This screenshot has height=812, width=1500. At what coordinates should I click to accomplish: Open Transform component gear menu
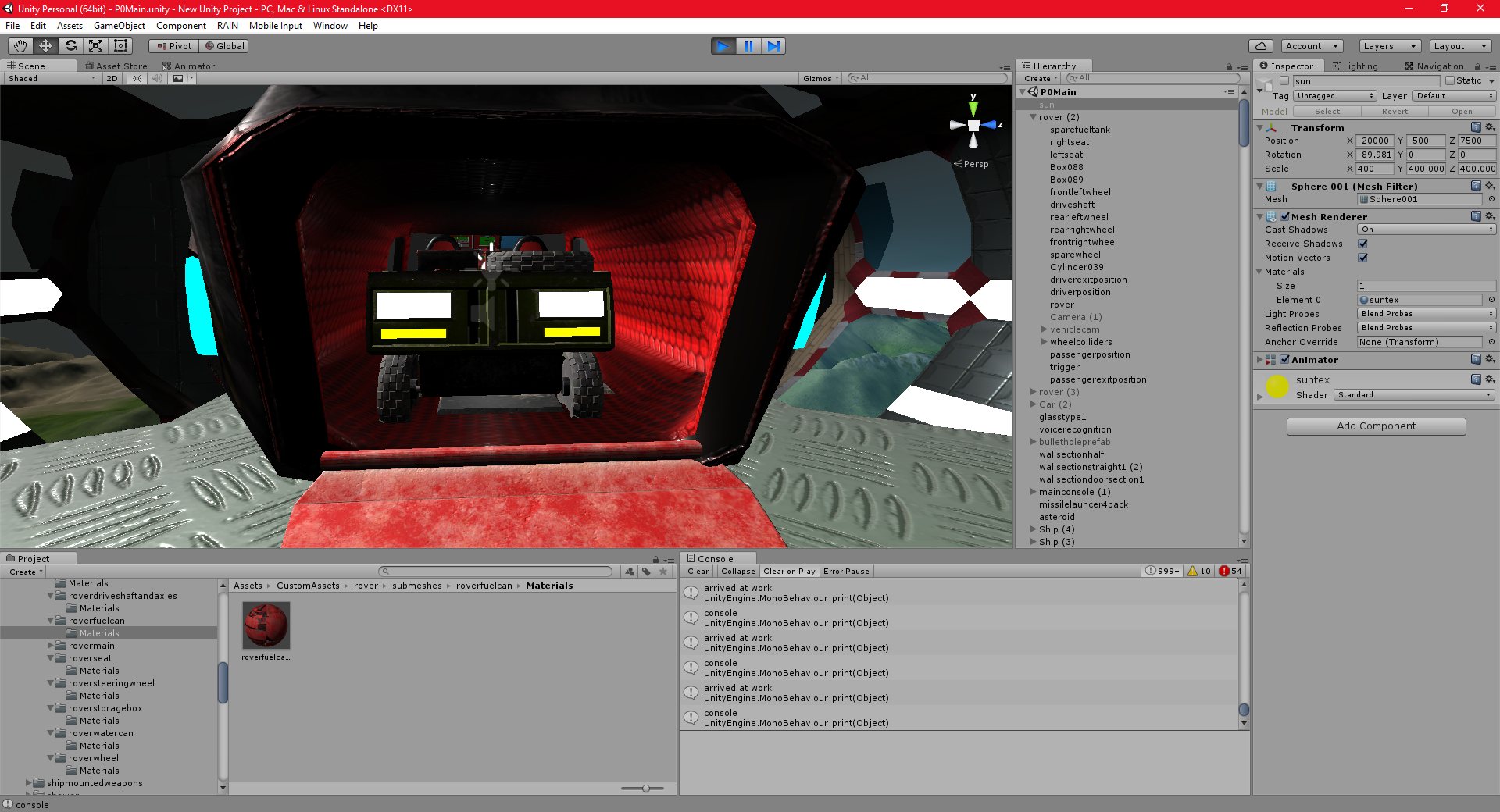click(1490, 127)
